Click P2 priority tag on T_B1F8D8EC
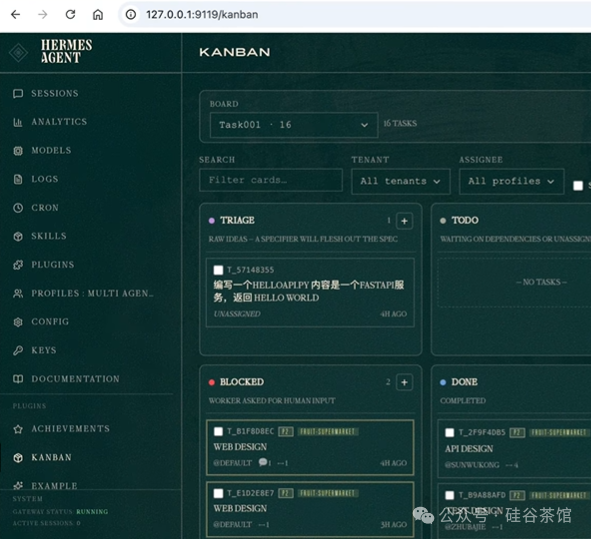 pyautogui.click(x=286, y=432)
